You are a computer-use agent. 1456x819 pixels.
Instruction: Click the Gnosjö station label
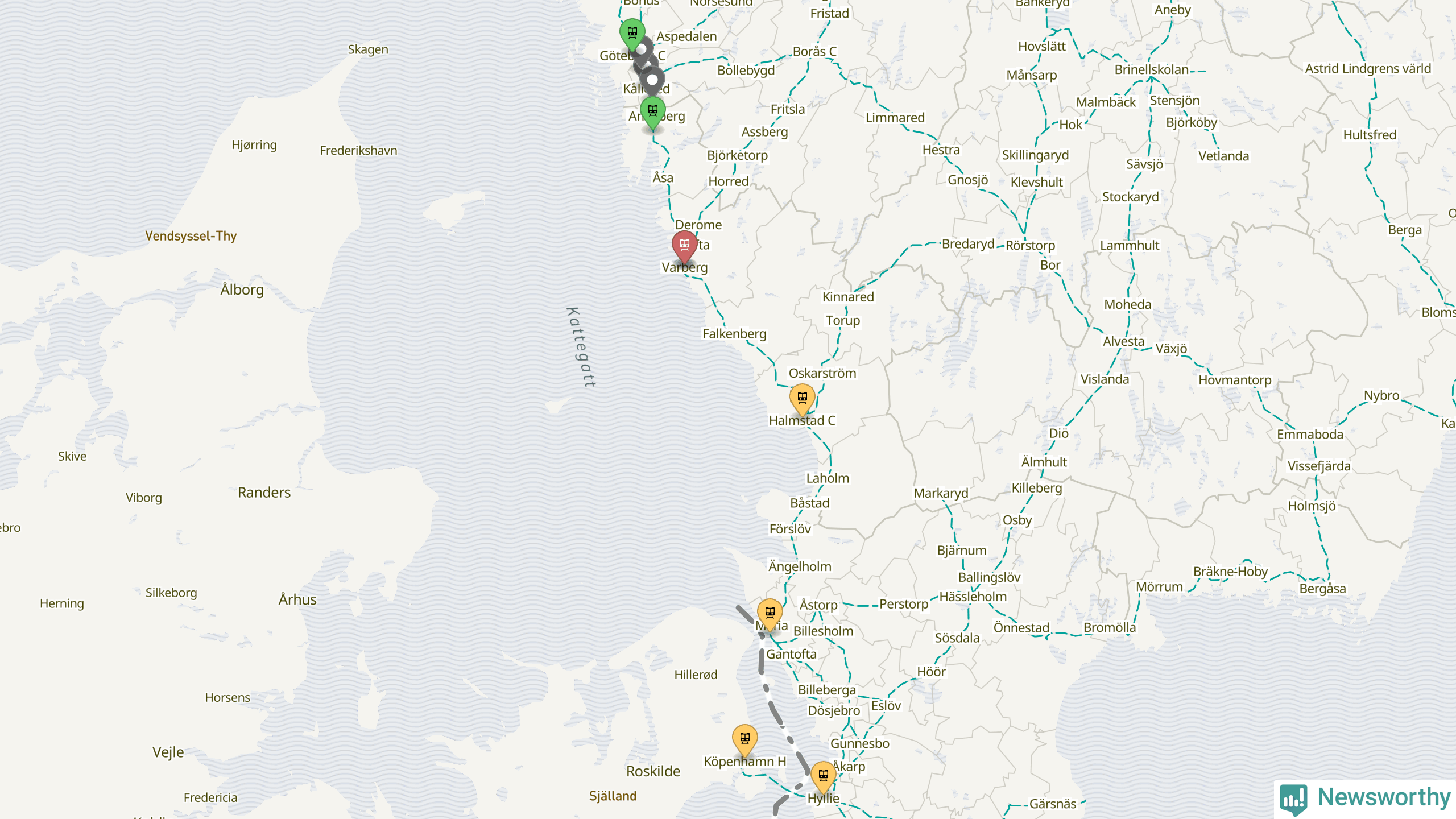click(x=967, y=180)
